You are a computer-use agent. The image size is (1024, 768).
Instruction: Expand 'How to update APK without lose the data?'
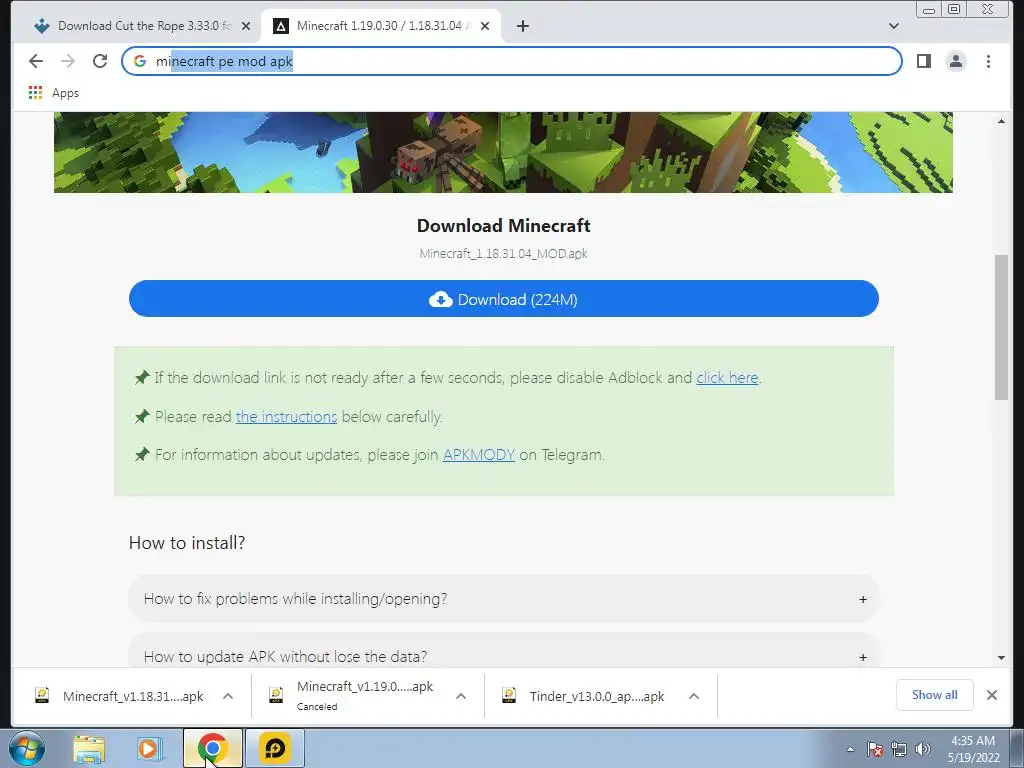[504, 653]
